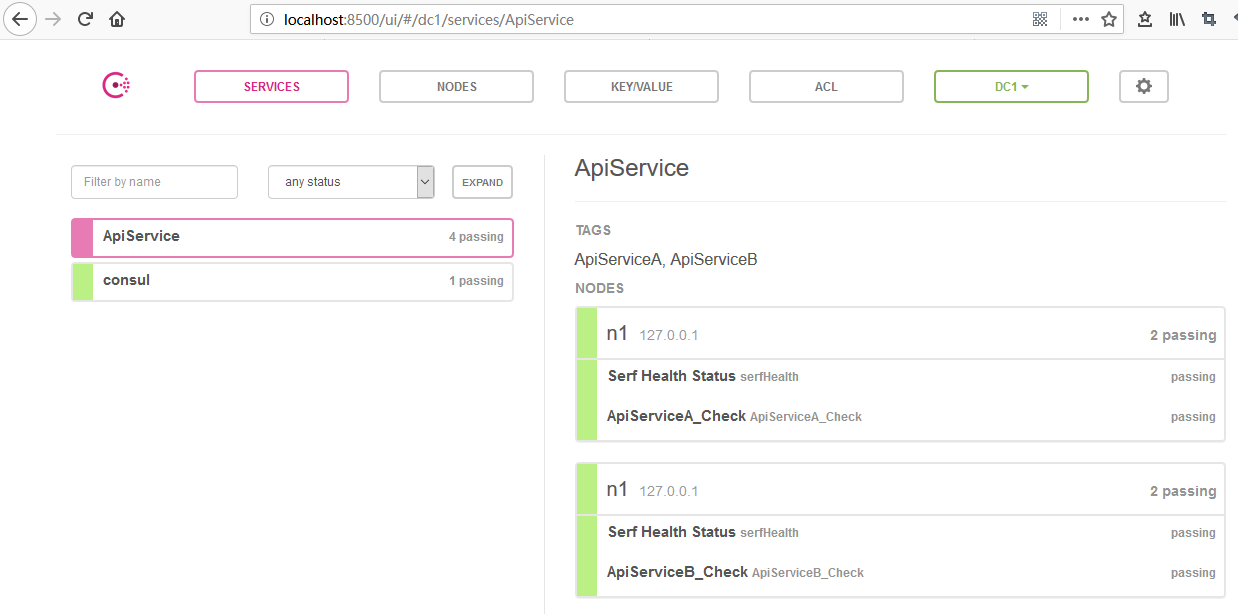Open the any status filter dropdown

351,182
